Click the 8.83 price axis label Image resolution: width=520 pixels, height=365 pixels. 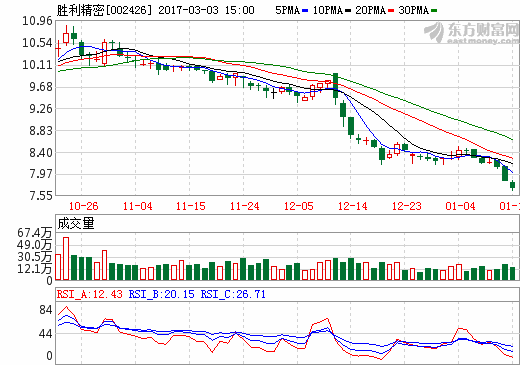41,131
